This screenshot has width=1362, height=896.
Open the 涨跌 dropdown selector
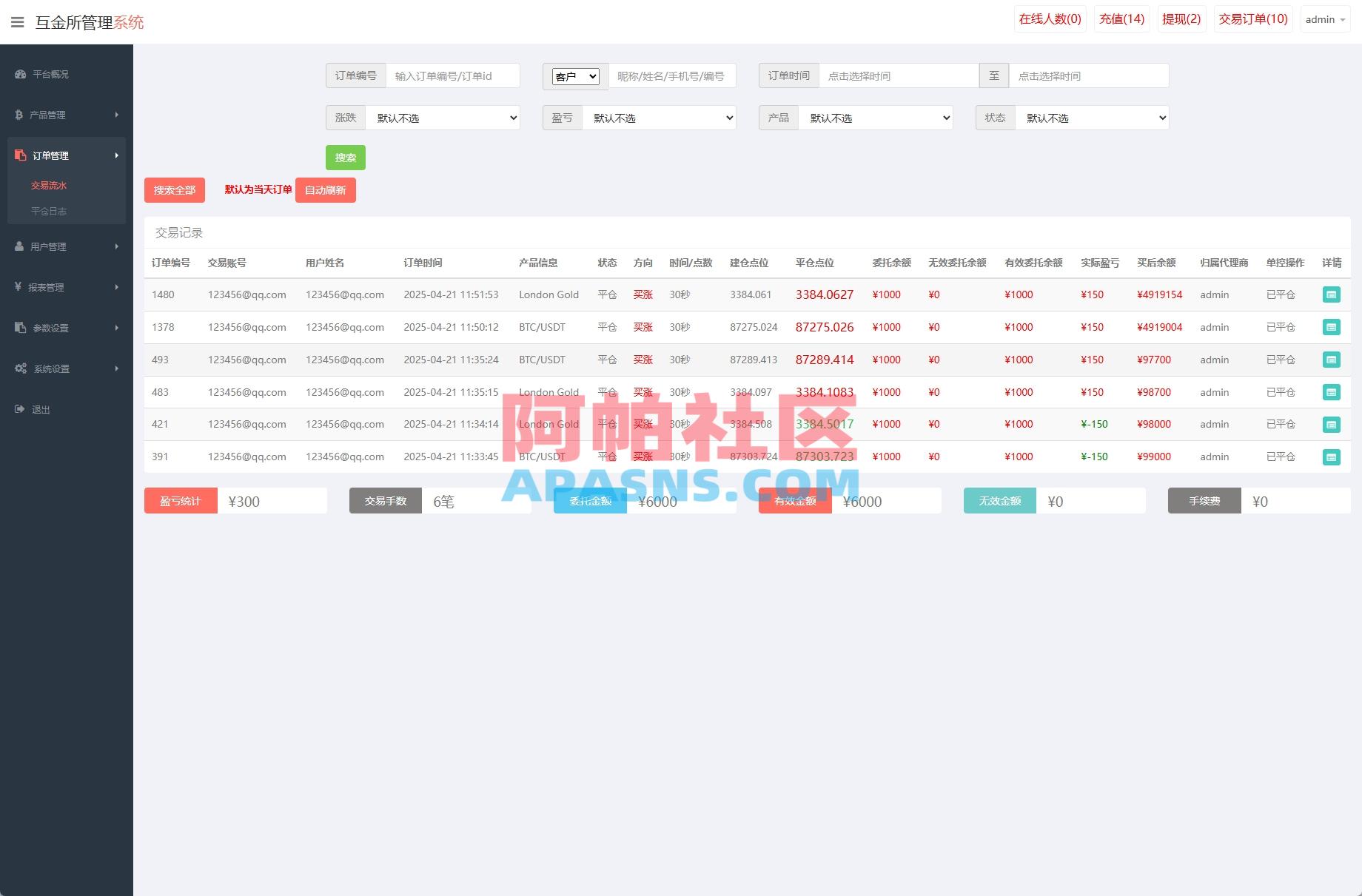pyautogui.click(x=442, y=117)
